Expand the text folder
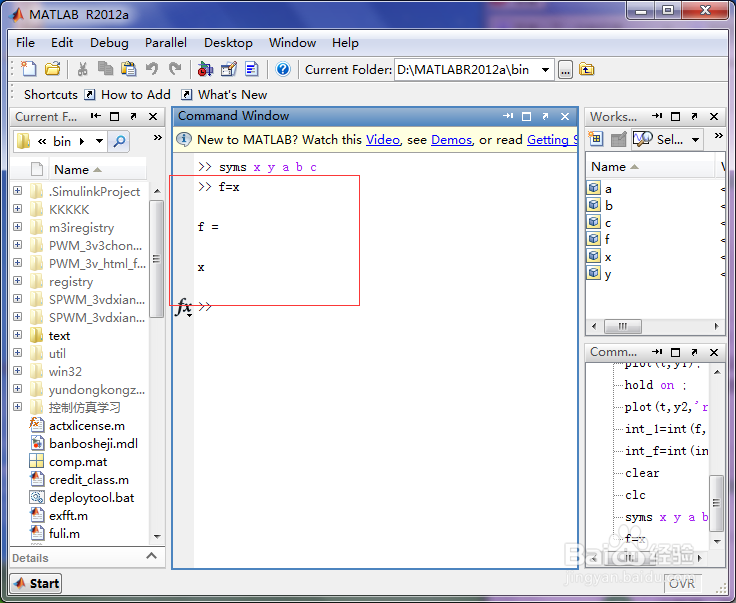The width and height of the screenshot is (736, 603). pos(17,335)
